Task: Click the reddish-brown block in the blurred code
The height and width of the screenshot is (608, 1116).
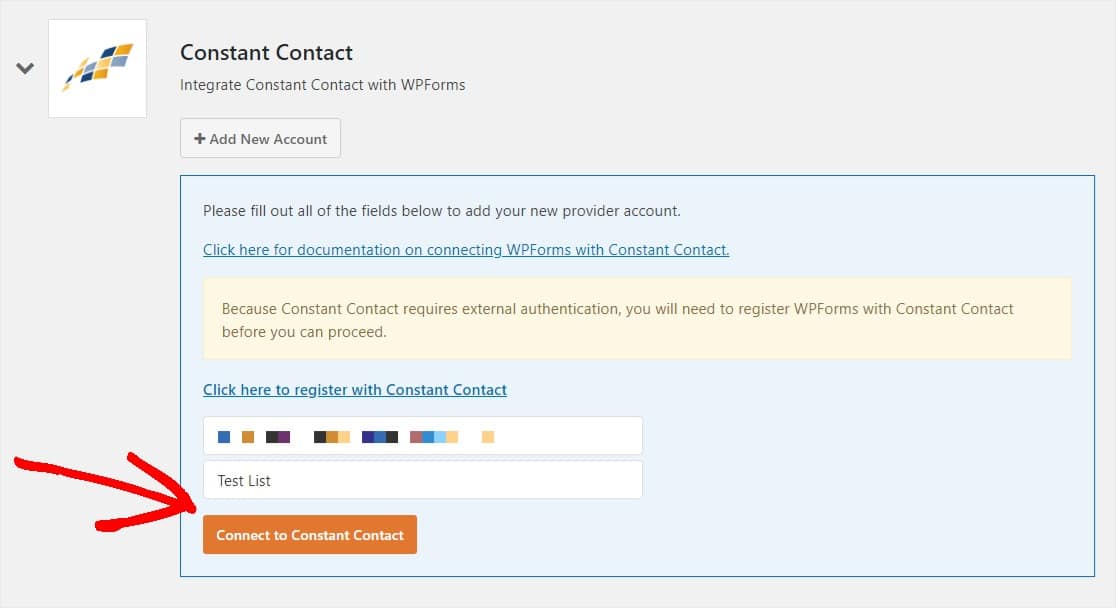Action: (416, 437)
